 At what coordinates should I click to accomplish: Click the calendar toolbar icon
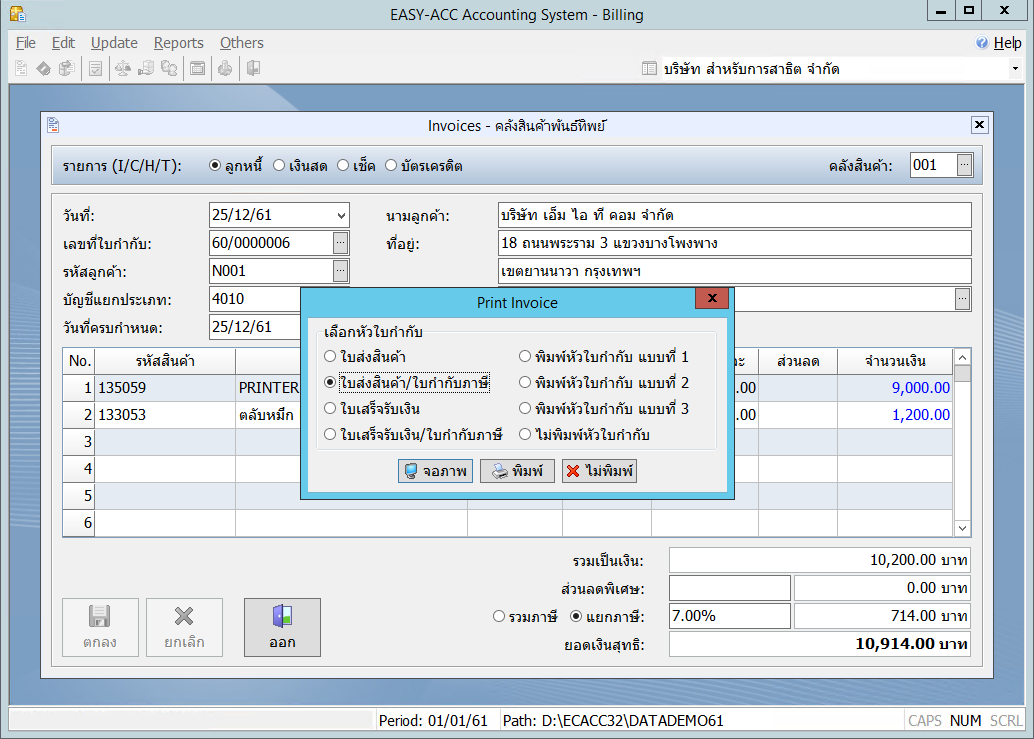tap(198, 69)
